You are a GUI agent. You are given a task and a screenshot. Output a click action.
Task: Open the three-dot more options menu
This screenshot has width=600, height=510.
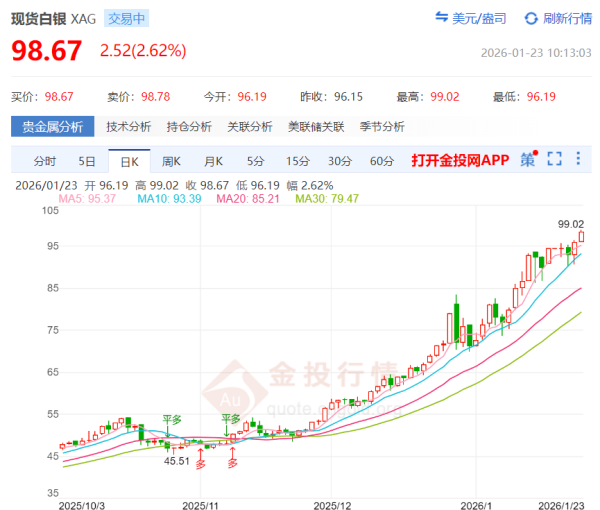tap(578, 158)
